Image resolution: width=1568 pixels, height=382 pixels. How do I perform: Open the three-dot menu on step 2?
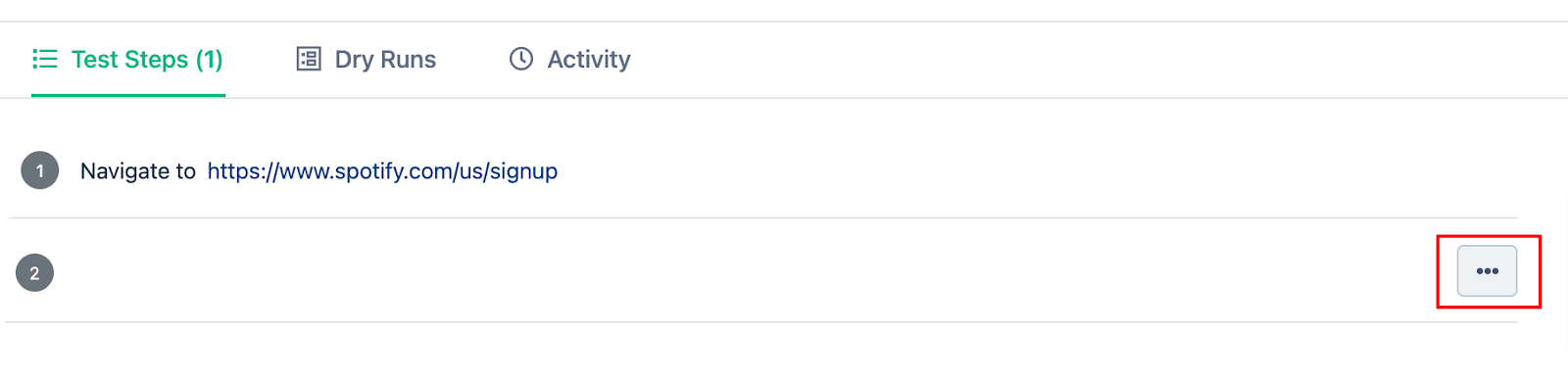coord(1487,271)
